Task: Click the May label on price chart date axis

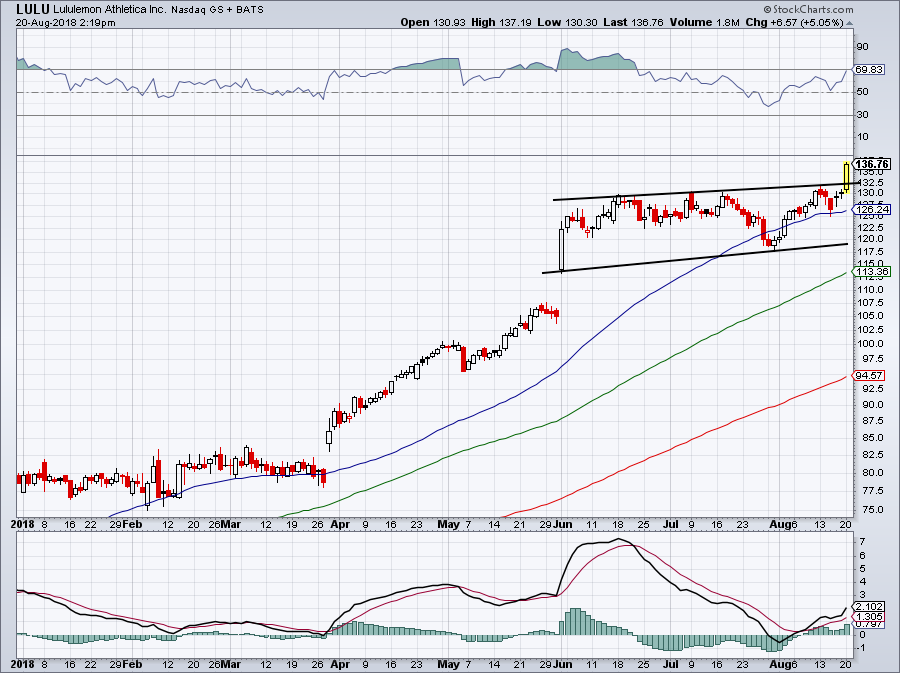Action: pyautogui.click(x=448, y=524)
